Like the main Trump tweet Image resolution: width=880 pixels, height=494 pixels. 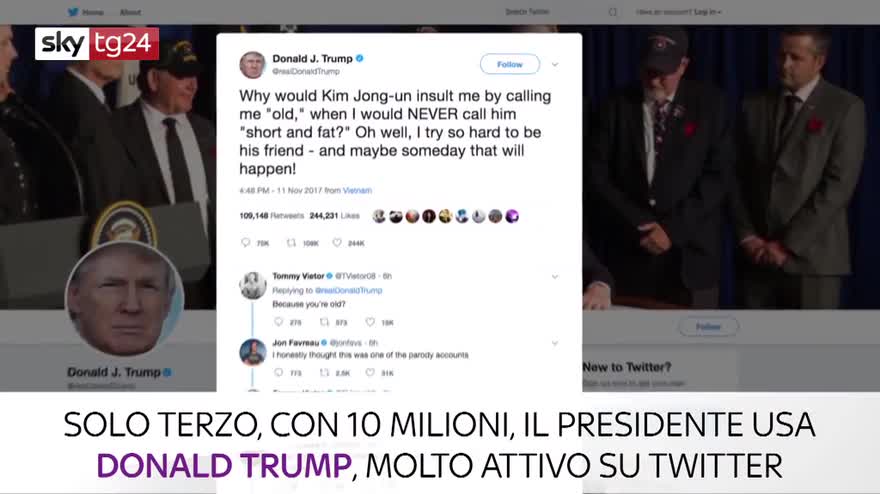point(337,243)
